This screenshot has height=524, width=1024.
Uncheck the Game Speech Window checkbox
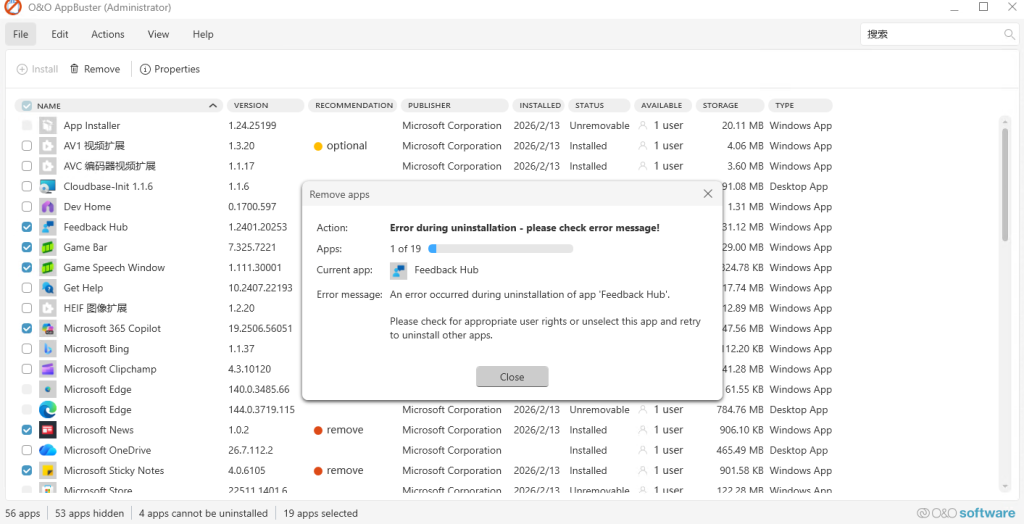click(x=27, y=268)
